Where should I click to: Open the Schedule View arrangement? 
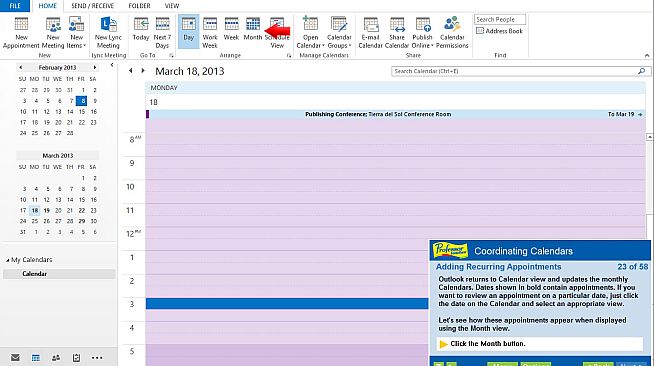click(277, 33)
